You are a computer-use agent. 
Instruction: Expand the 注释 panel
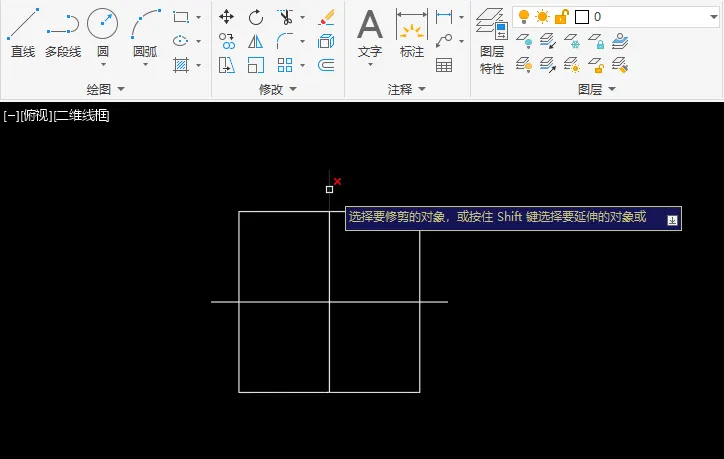pyautogui.click(x=406, y=89)
